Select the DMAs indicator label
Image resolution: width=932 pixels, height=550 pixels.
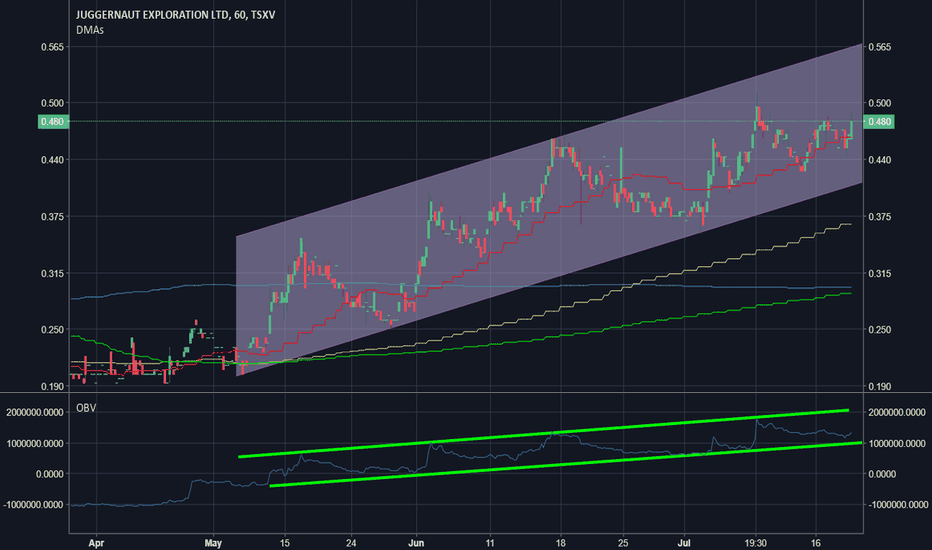pos(90,30)
